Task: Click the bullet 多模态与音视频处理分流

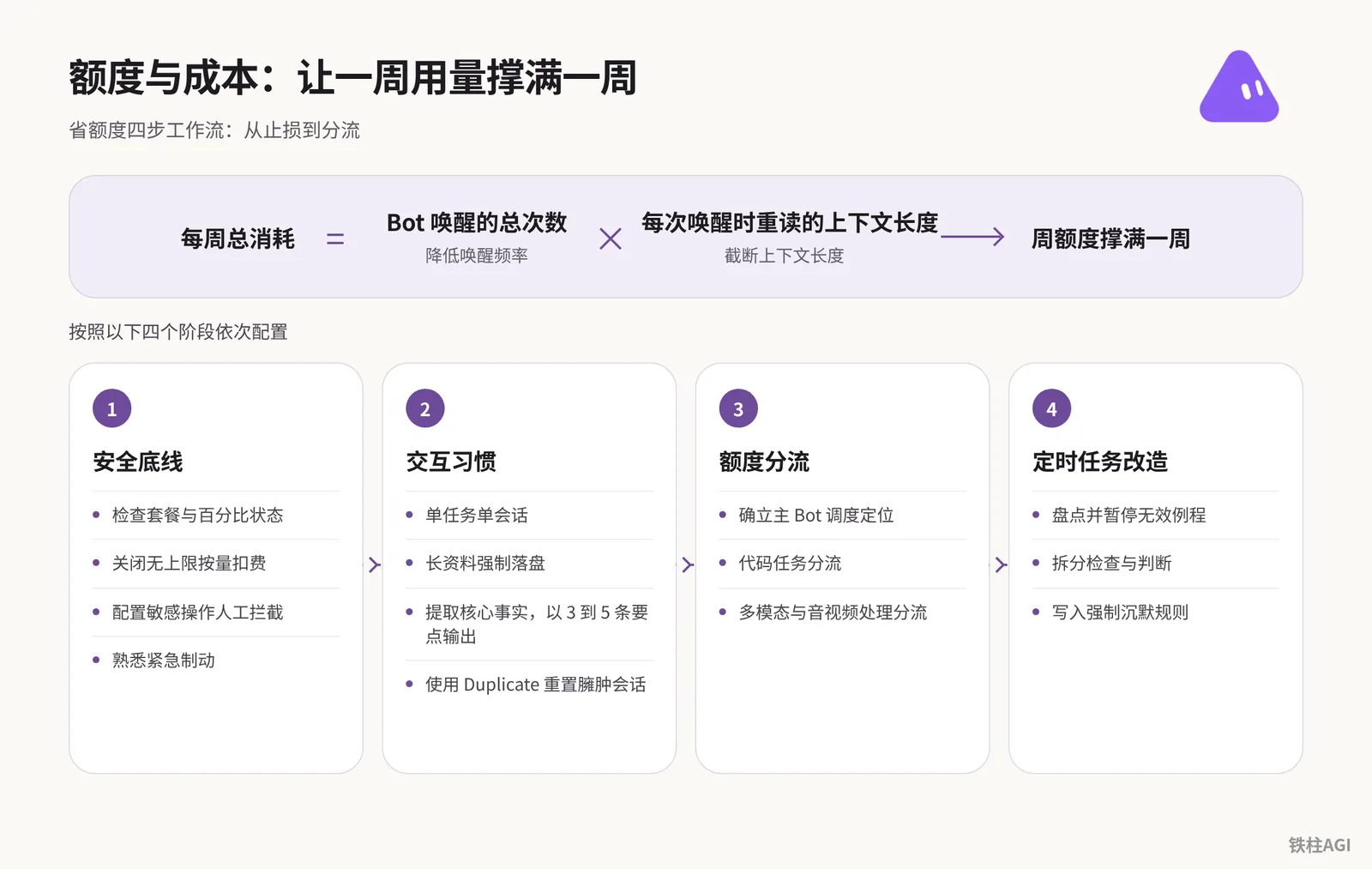Action: pyautogui.click(x=833, y=612)
